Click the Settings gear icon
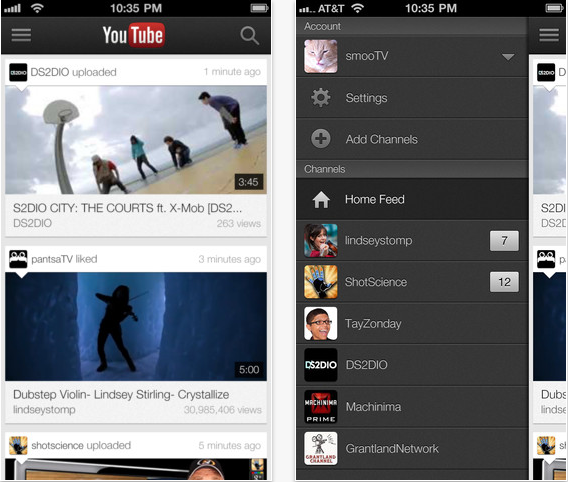Image resolution: width=568 pixels, height=482 pixels. (321, 98)
